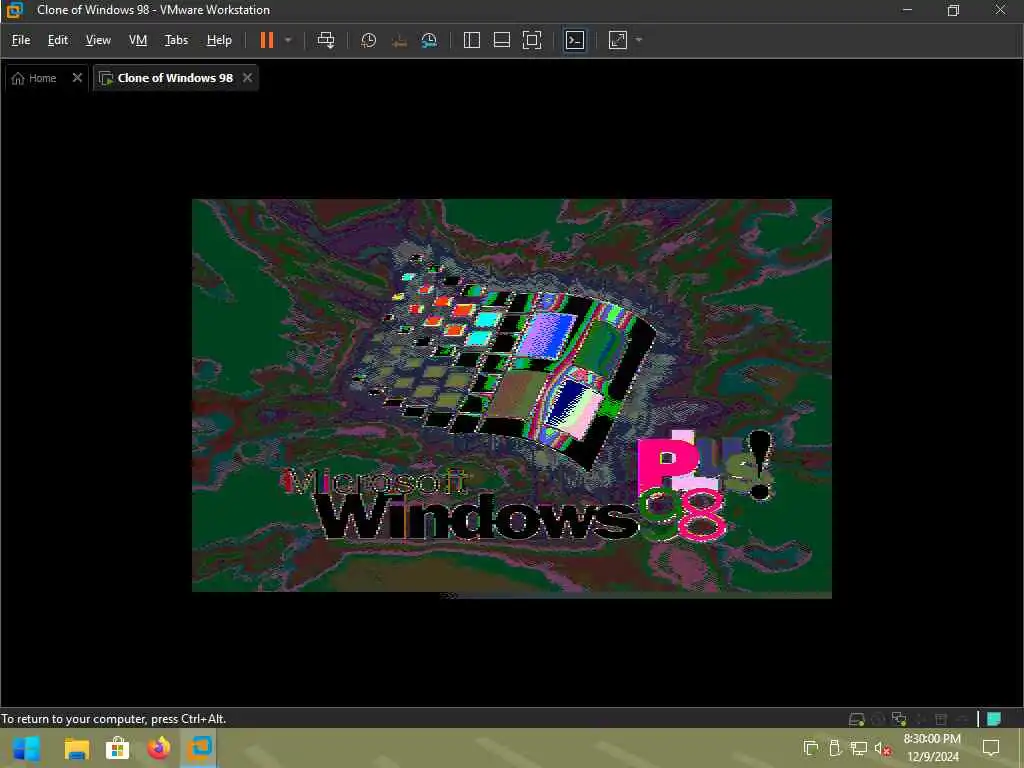Open the Tabs menu
The width and height of the screenshot is (1024, 768).
click(176, 40)
